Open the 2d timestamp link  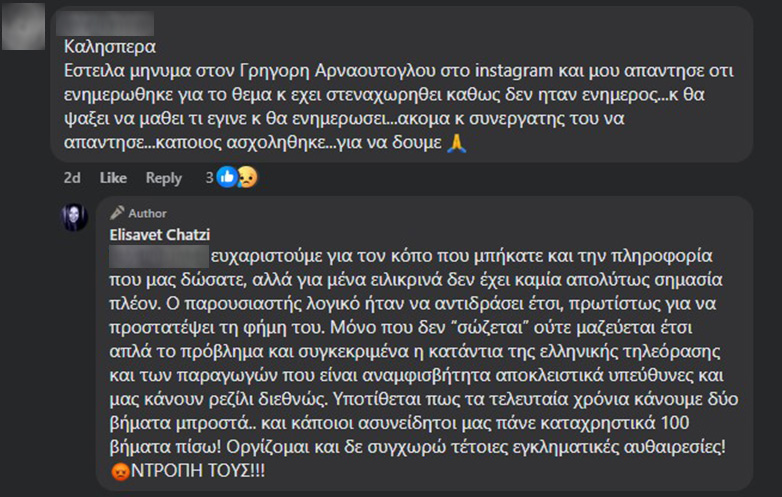[x=72, y=178]
